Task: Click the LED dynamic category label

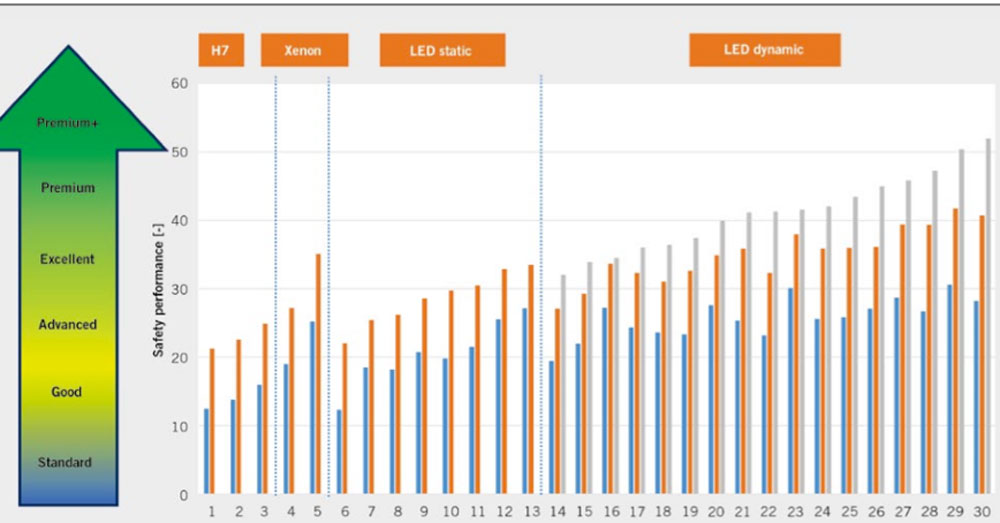Action: point(765,50)
